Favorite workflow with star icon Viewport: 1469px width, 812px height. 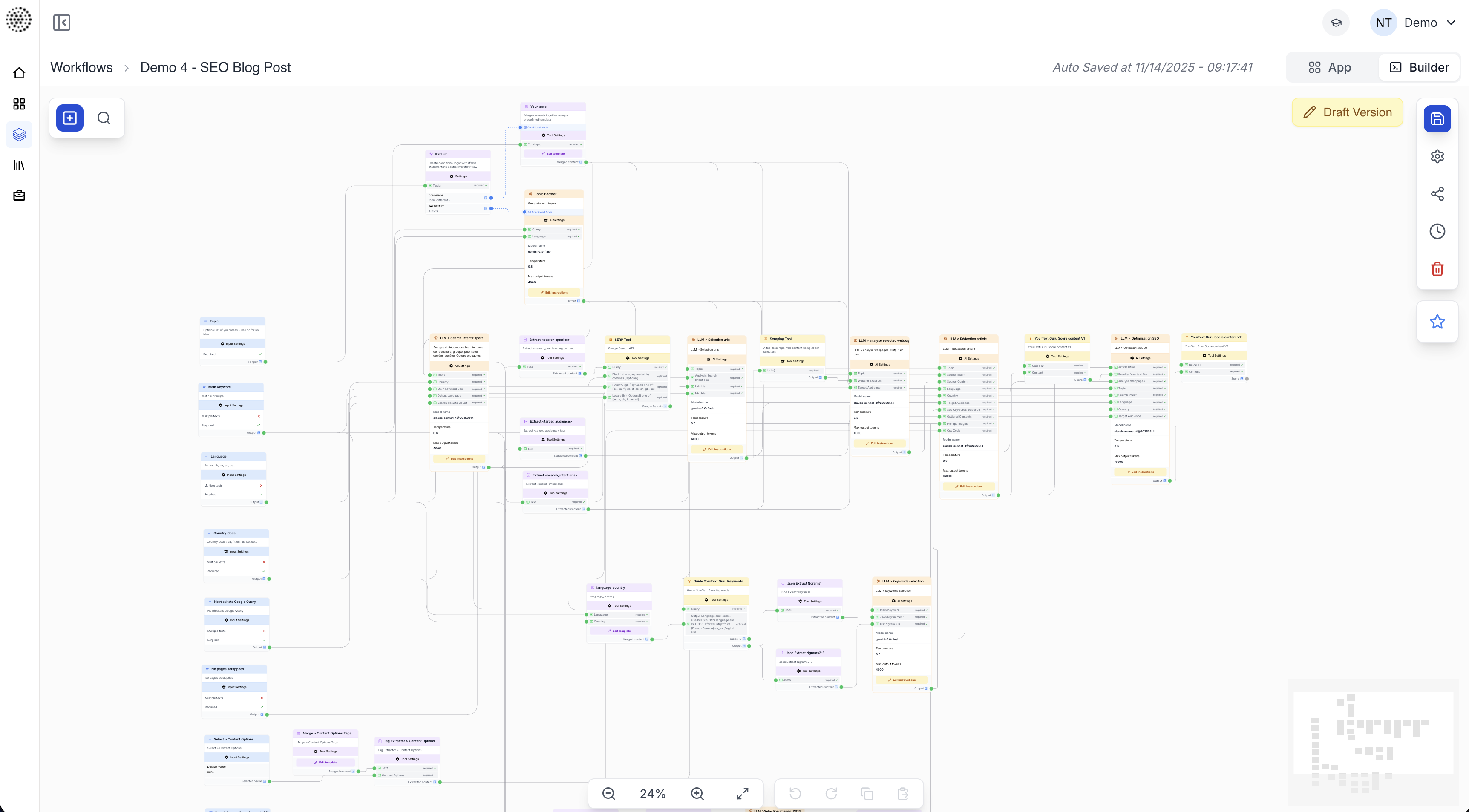coord(1437,322)
